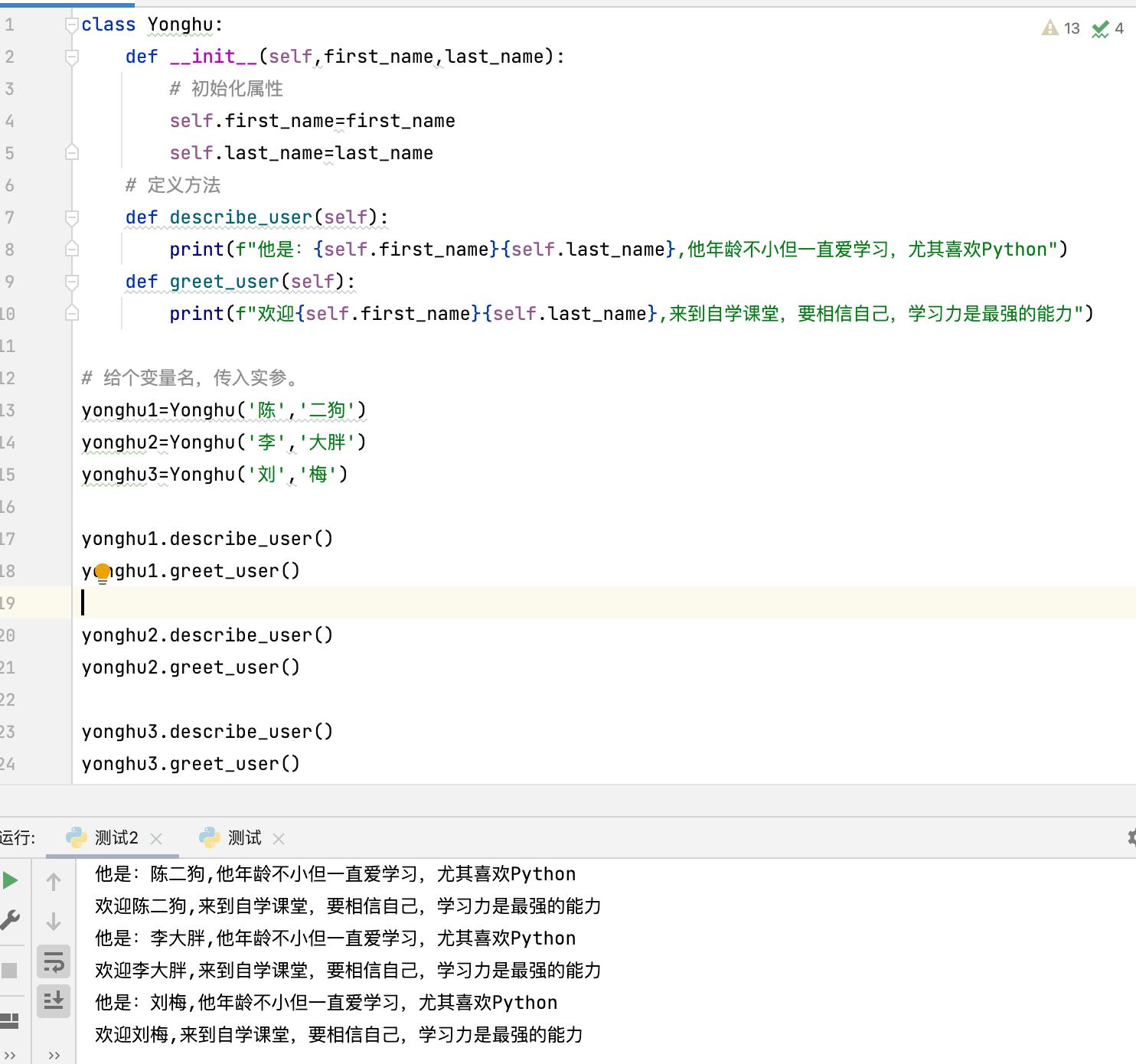Click the Python logo on 测试2 tab
This screenshot has width=1136, height=1064.
click(76, 837)
